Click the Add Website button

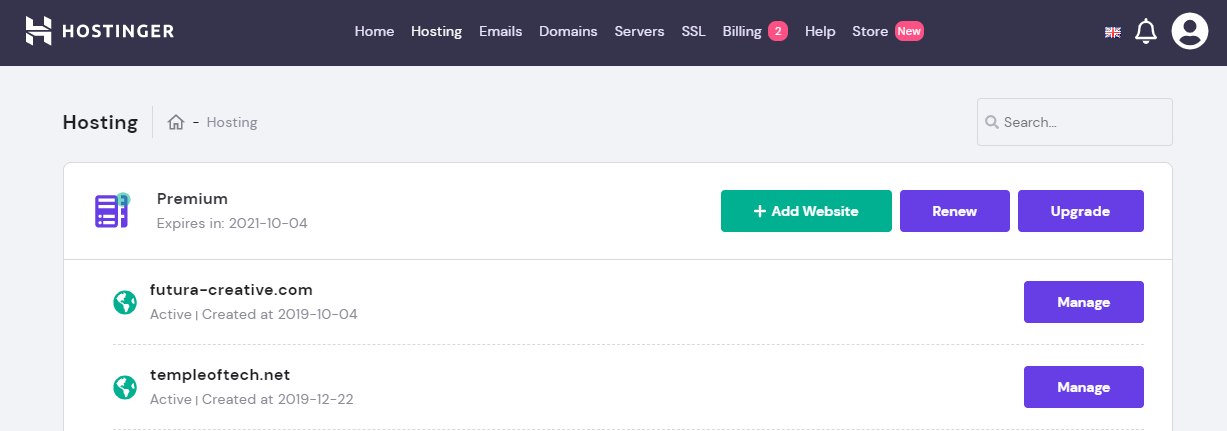point(806,211)
